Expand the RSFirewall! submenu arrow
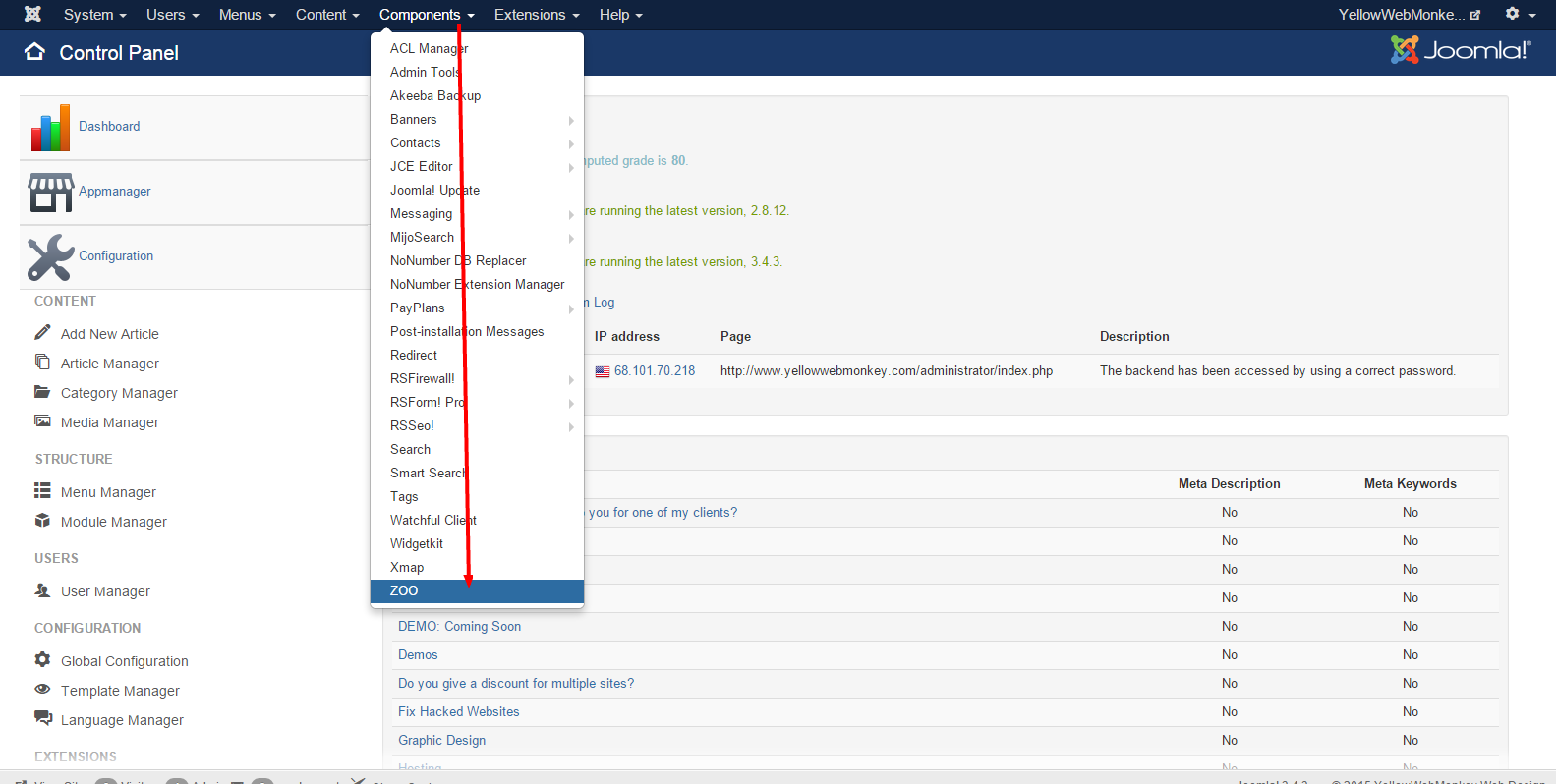The image size is (1556, 784). 571,379
